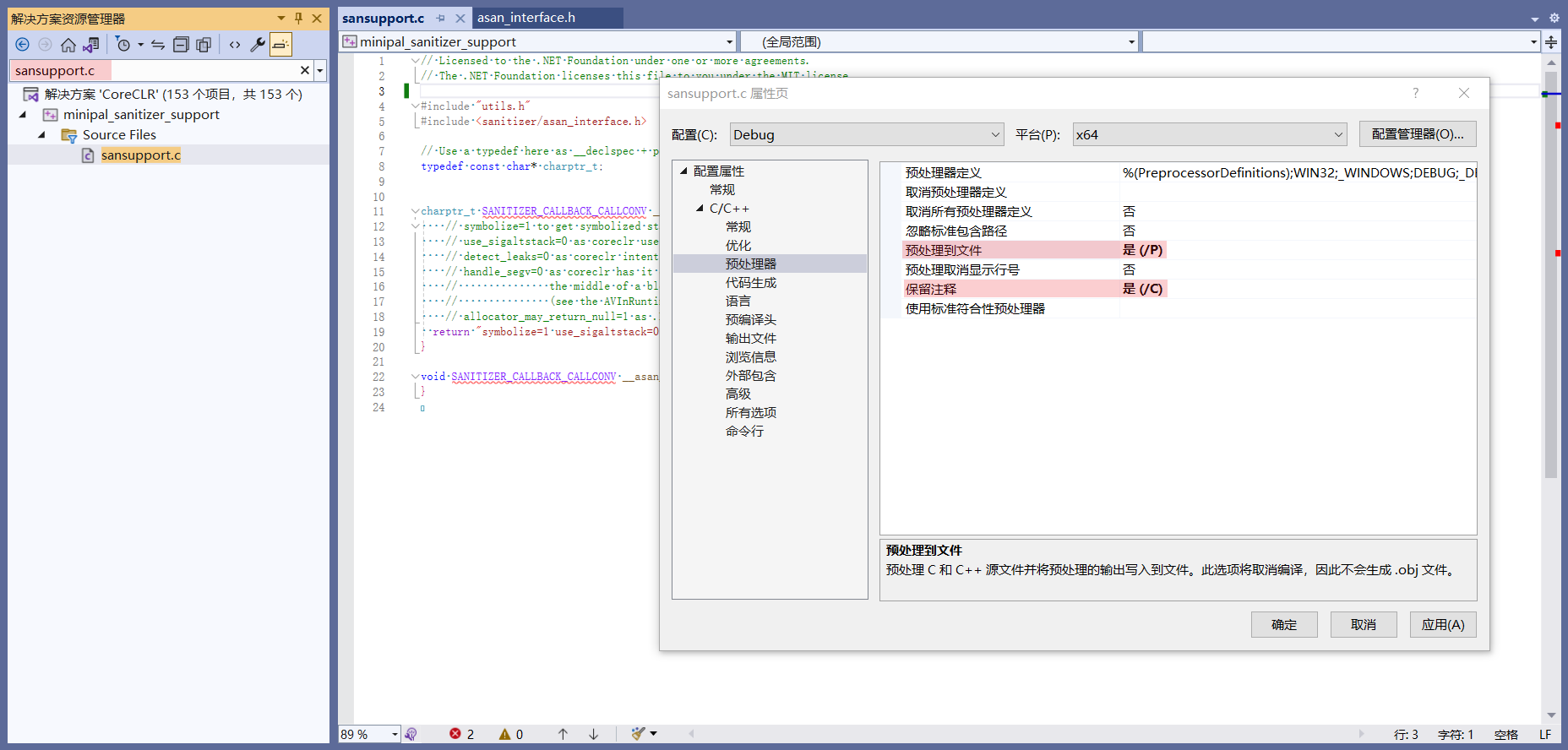This screenshot has width=1568, height=750.
Task: Click the 保留注释 value 是 (/C)
Action: 1142,289
